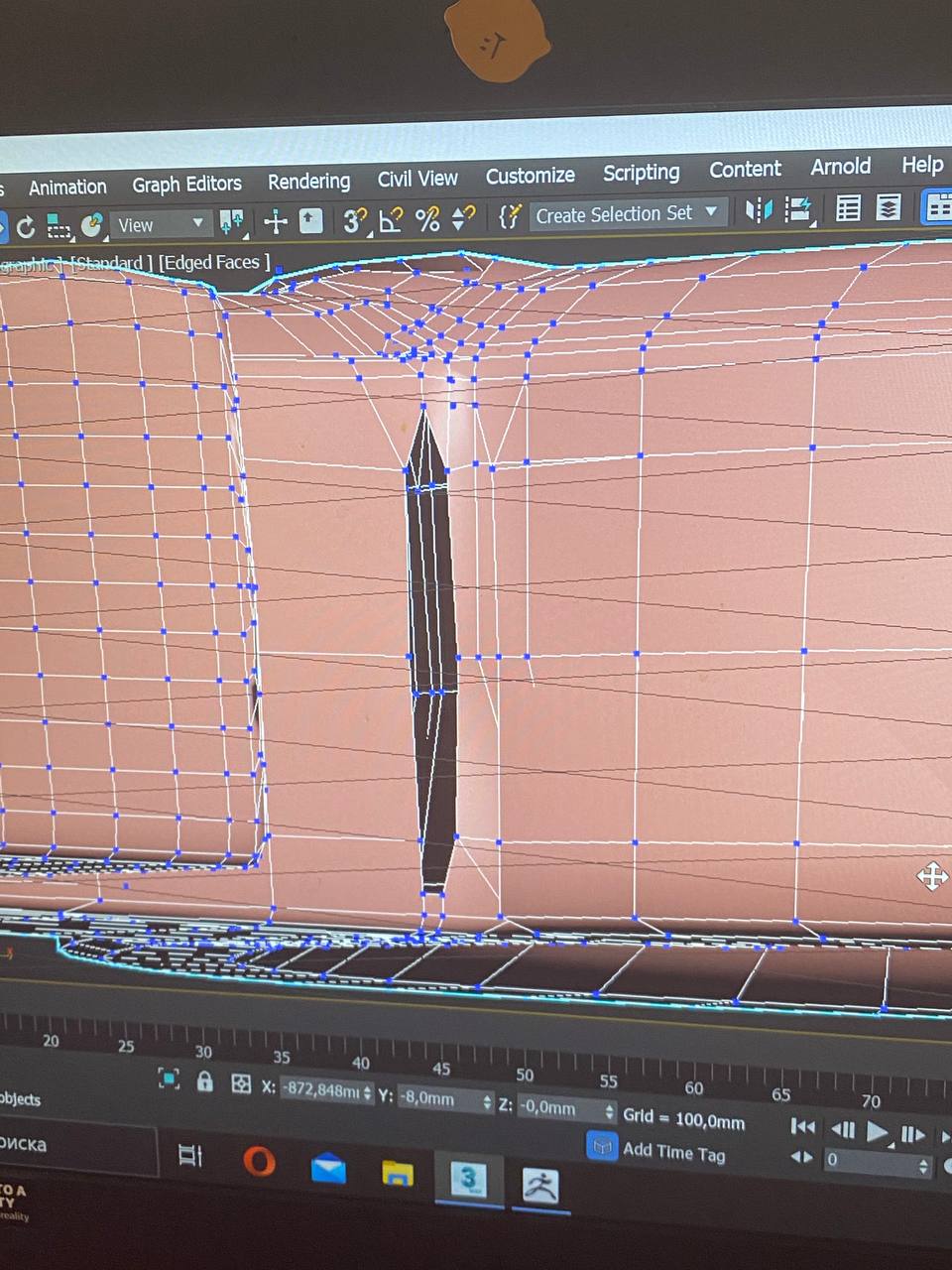Click the Z coordinate spinner arrows
This screenshot has height=1270, width=952.
coord(609,1112)
